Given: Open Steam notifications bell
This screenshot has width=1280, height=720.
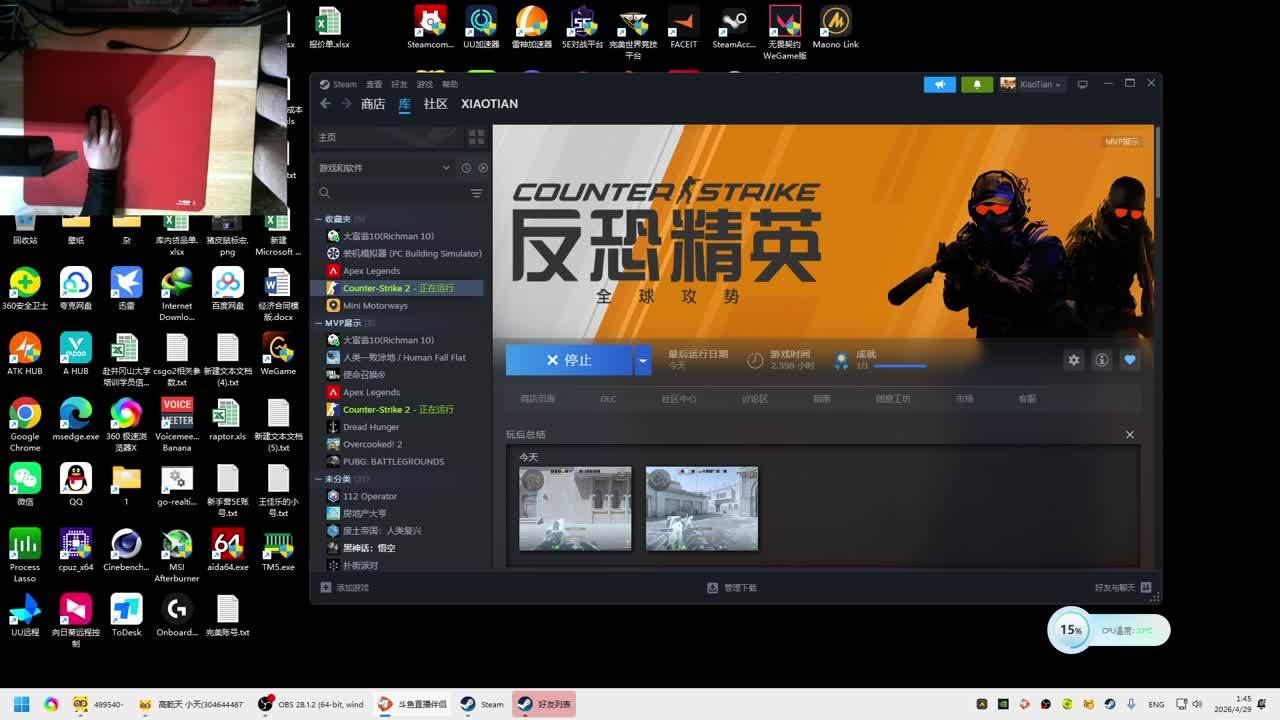Looking at the screenshot, I should 977,84.
